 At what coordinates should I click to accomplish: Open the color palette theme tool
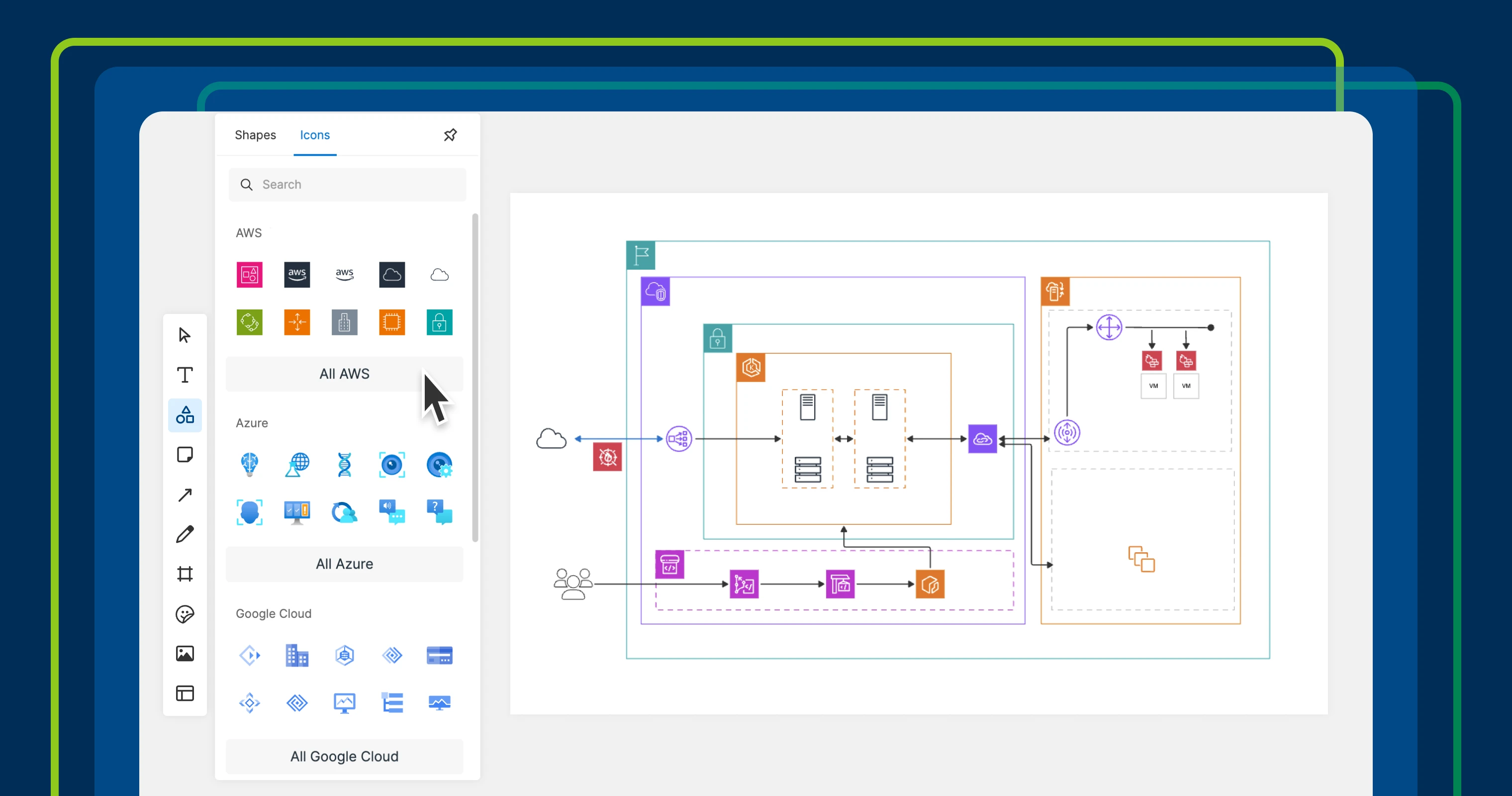[185, 614]
